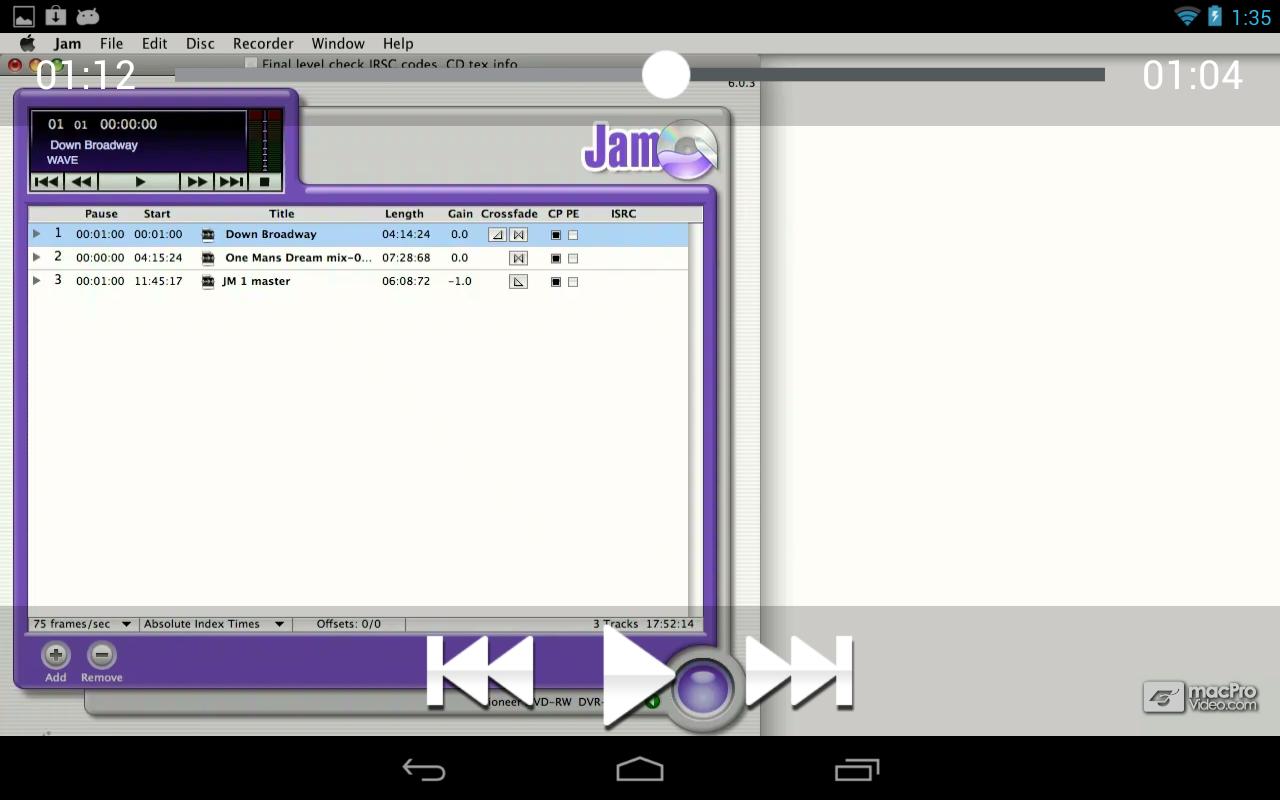Click the Start time 11:45:17
This screenshot has width=1280, height=800.
coord(158,281)
